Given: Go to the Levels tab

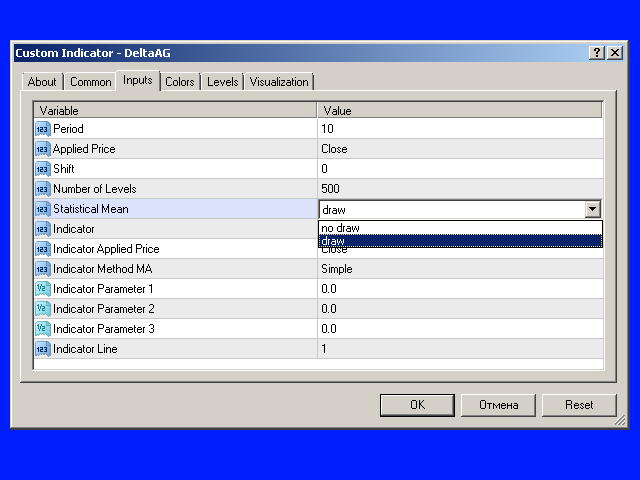Looking at the screenshot, I should point(222,82).
